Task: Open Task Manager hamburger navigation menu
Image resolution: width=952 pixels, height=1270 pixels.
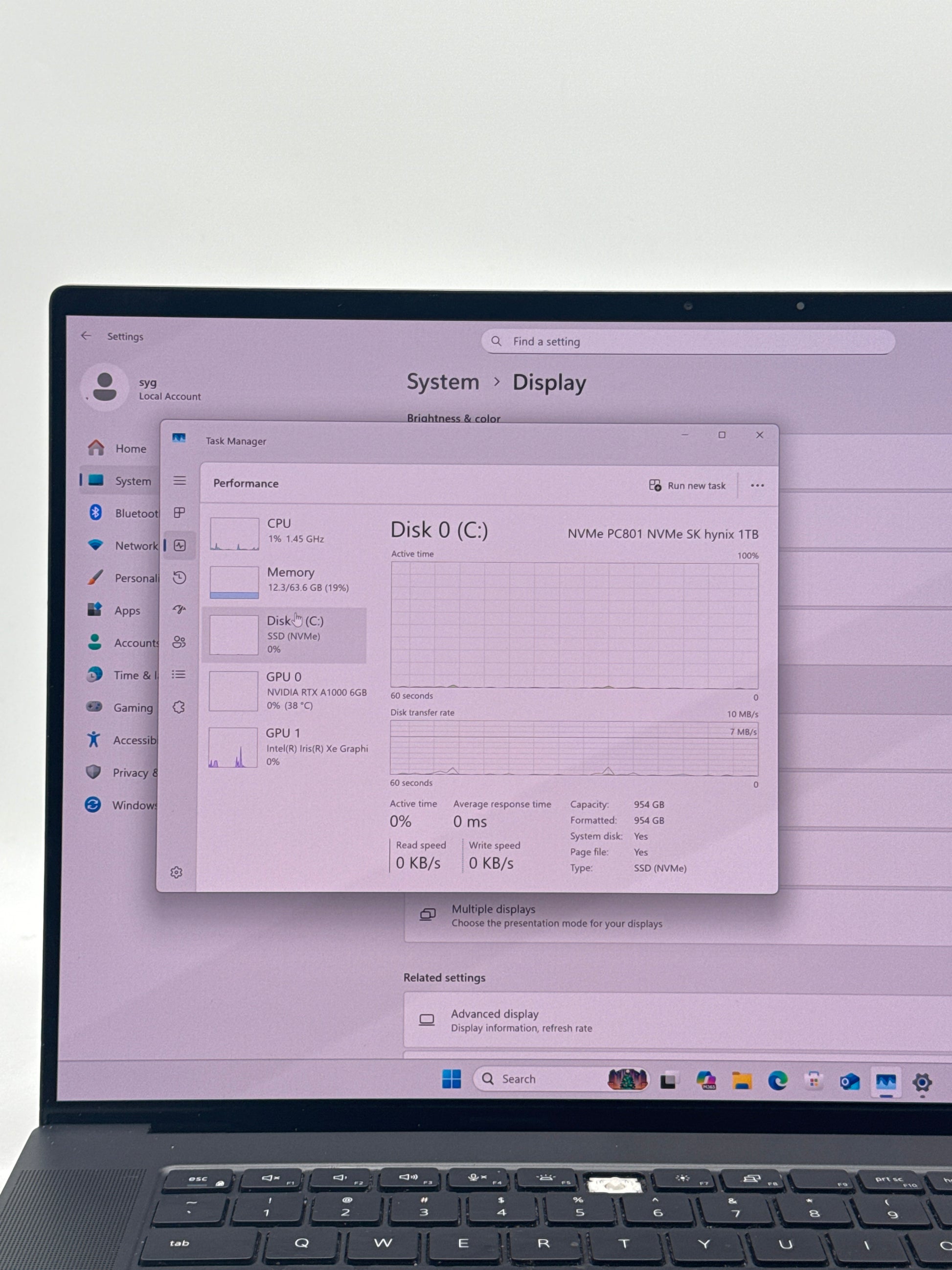Action: [x=180, y=481]
